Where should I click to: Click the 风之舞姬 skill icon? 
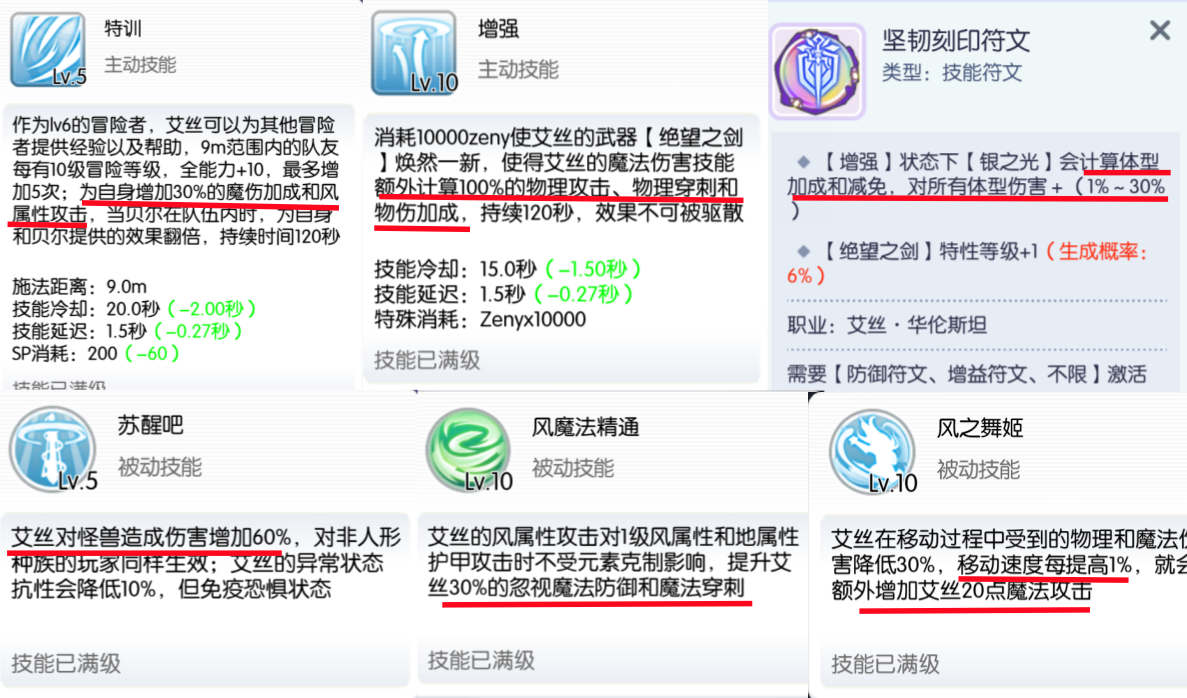tap(872, 452)
